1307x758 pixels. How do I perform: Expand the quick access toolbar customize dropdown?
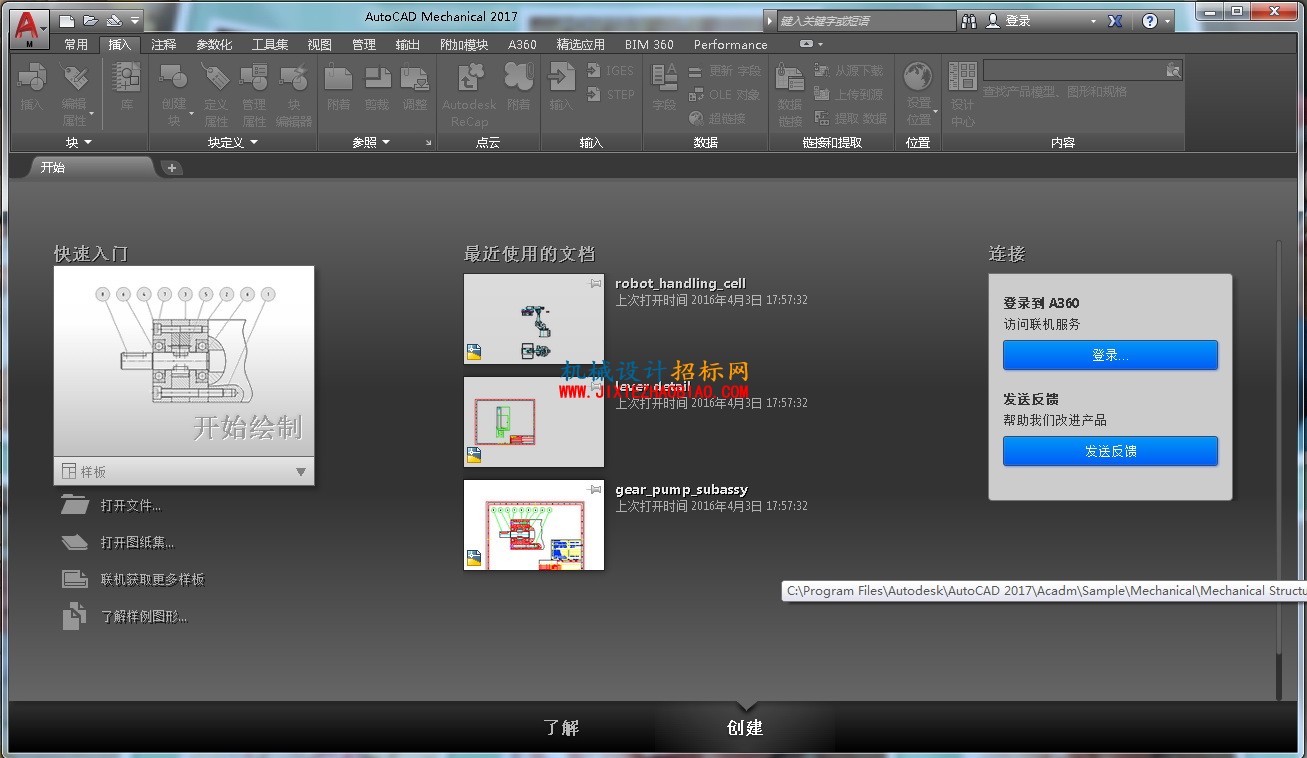135,20
